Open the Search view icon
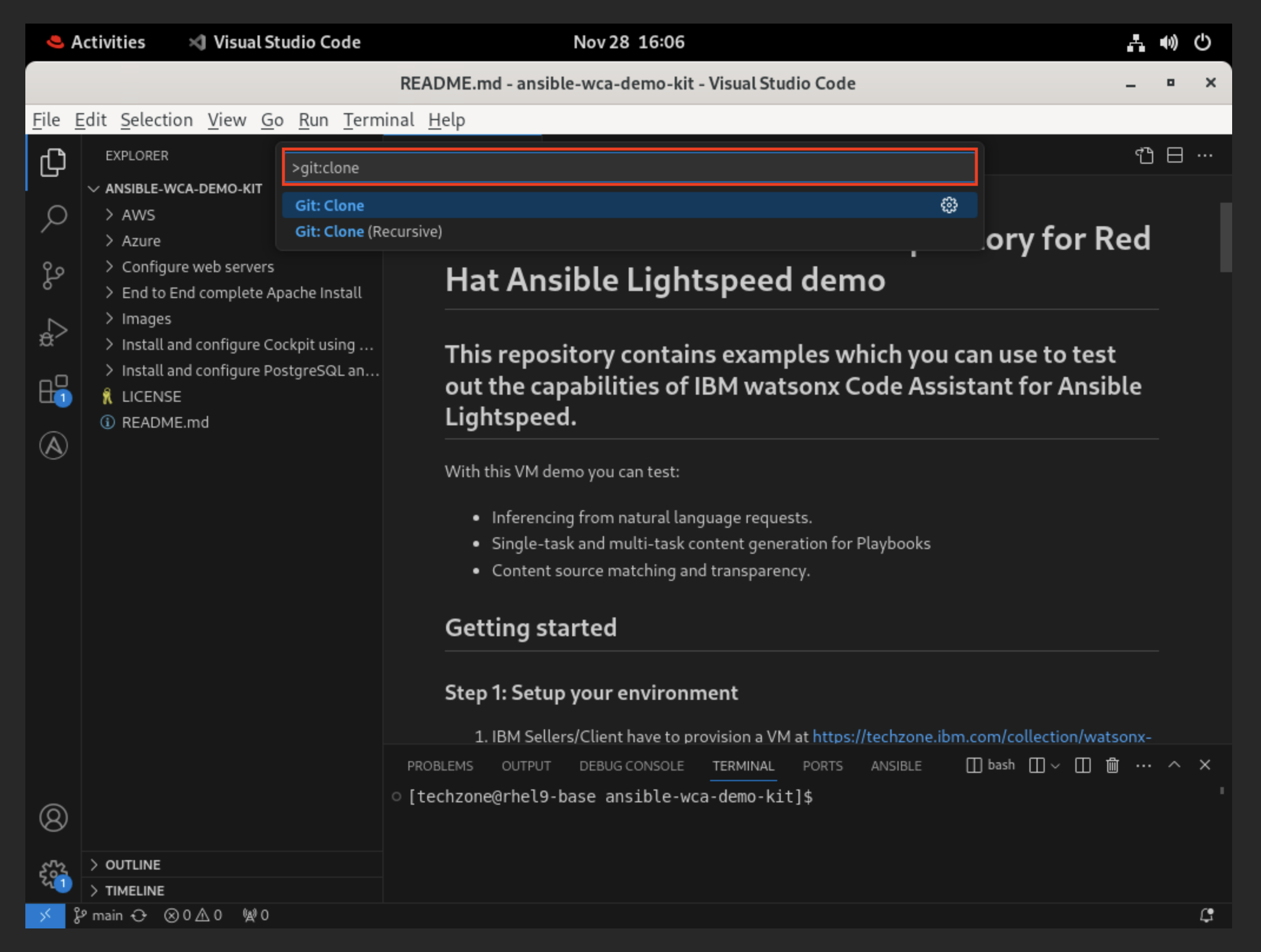Viewport: 1261px width, 952px height. [x=53, y=219]
